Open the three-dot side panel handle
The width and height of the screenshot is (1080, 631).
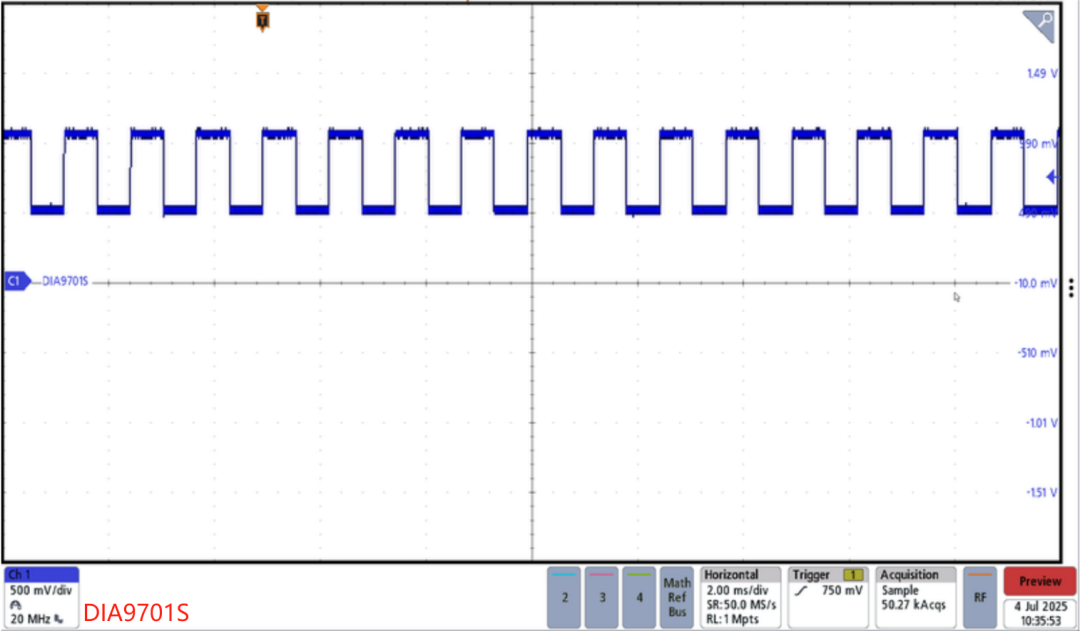[x=1071, y=283]
